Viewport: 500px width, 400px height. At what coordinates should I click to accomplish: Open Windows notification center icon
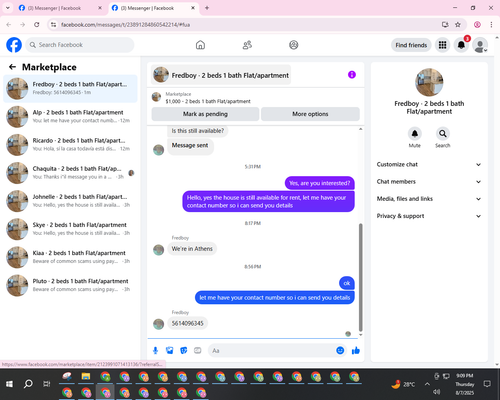(487, 384)
